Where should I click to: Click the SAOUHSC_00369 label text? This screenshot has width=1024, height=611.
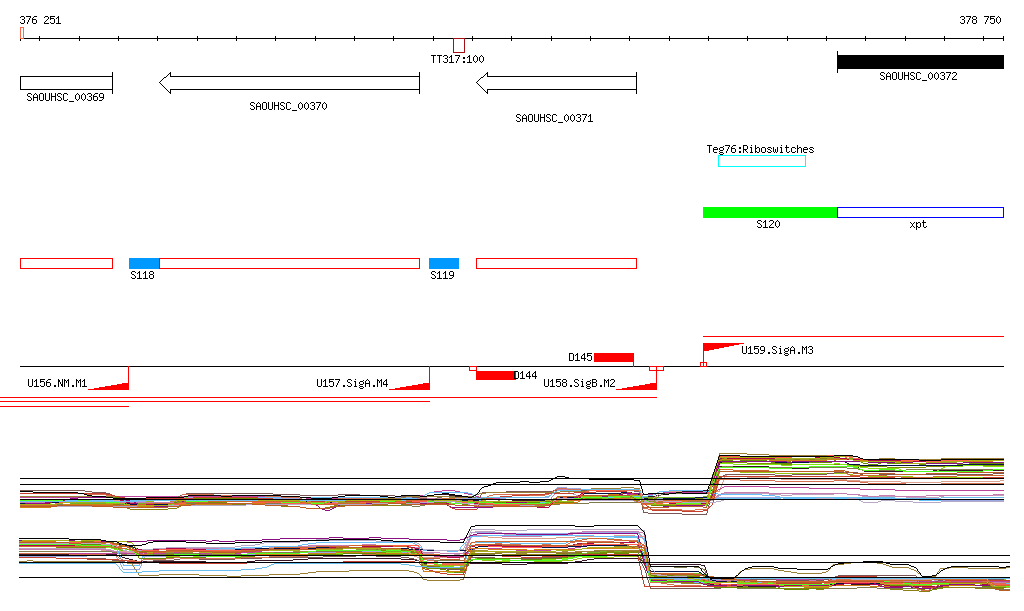click(x=65, y=97)
